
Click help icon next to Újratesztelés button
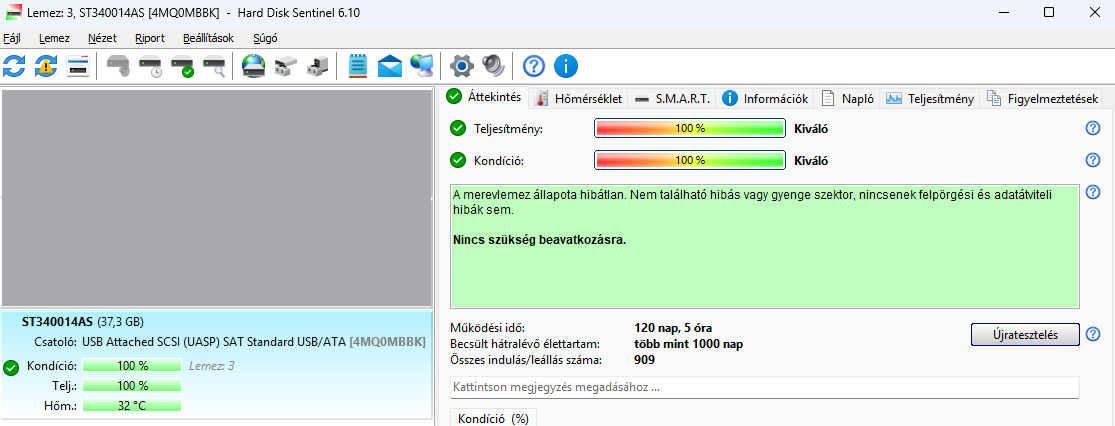[x=1093, y=334]
